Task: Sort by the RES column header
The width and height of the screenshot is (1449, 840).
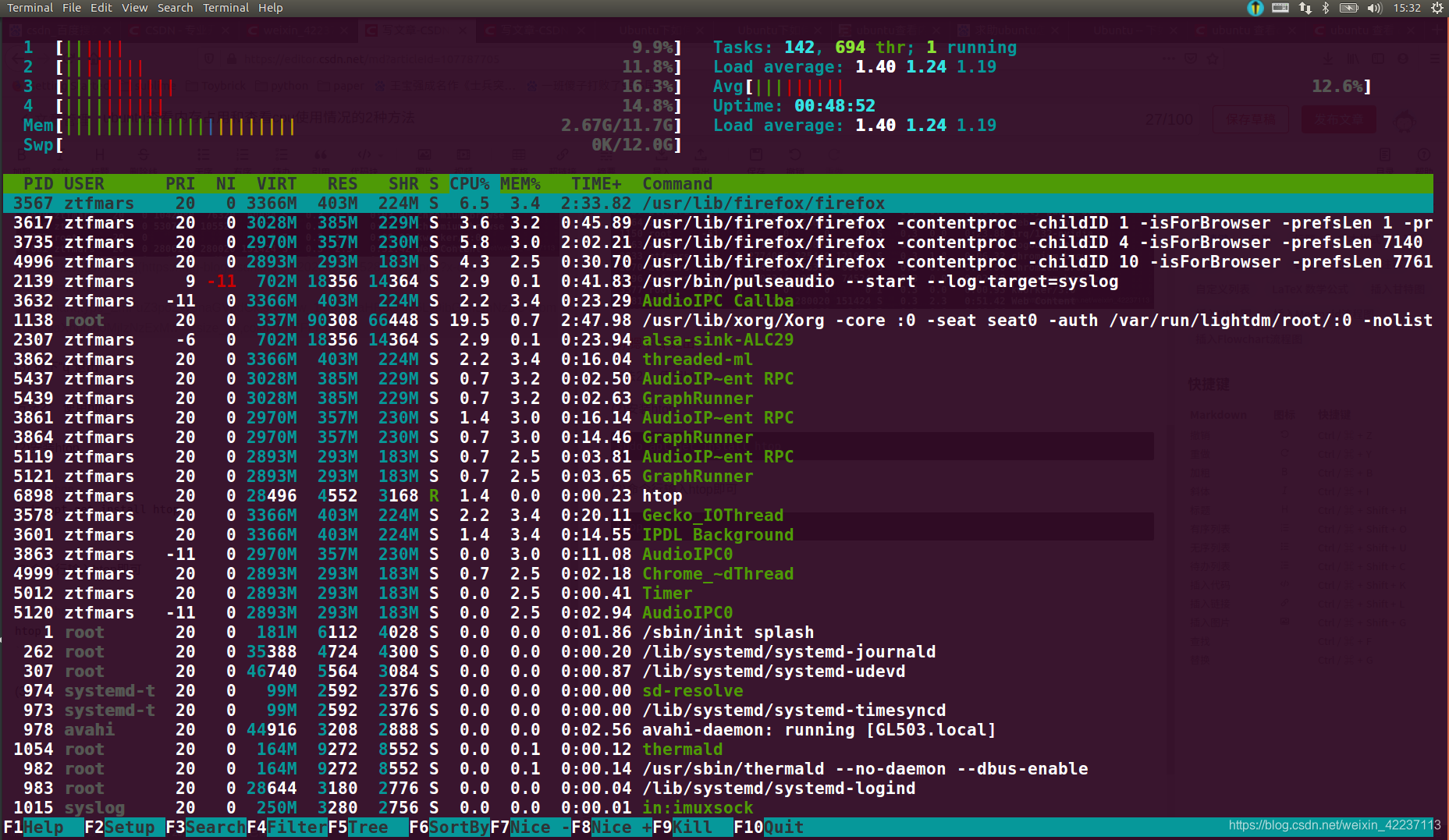Action: [x=342, y=184]
